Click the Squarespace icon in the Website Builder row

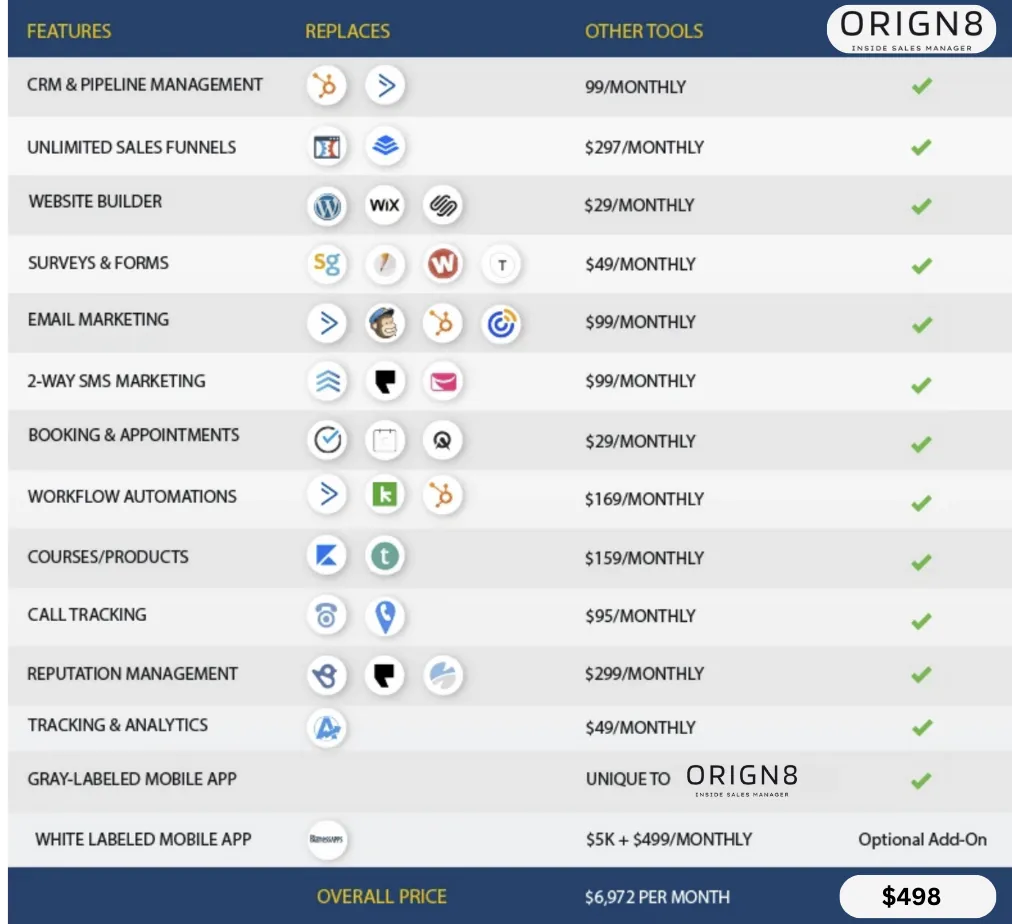pos(443,205)
